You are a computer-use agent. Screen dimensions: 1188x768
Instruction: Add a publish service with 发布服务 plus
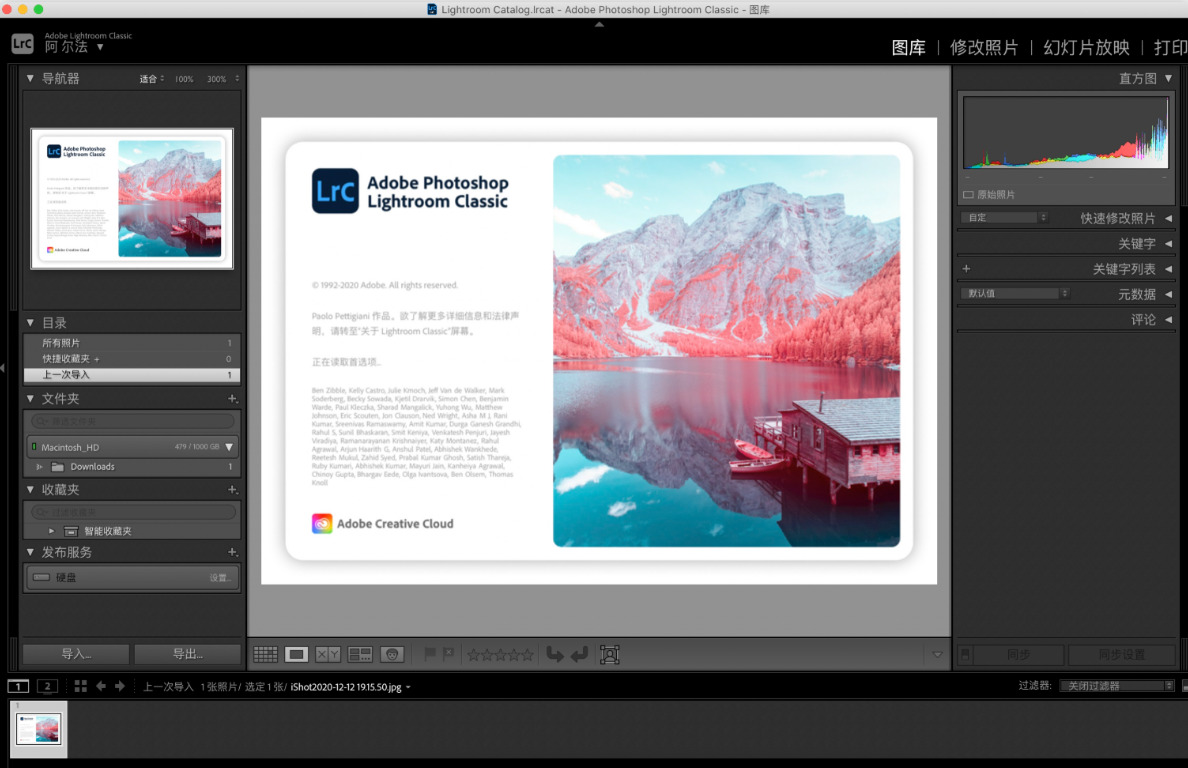[233, 552]
